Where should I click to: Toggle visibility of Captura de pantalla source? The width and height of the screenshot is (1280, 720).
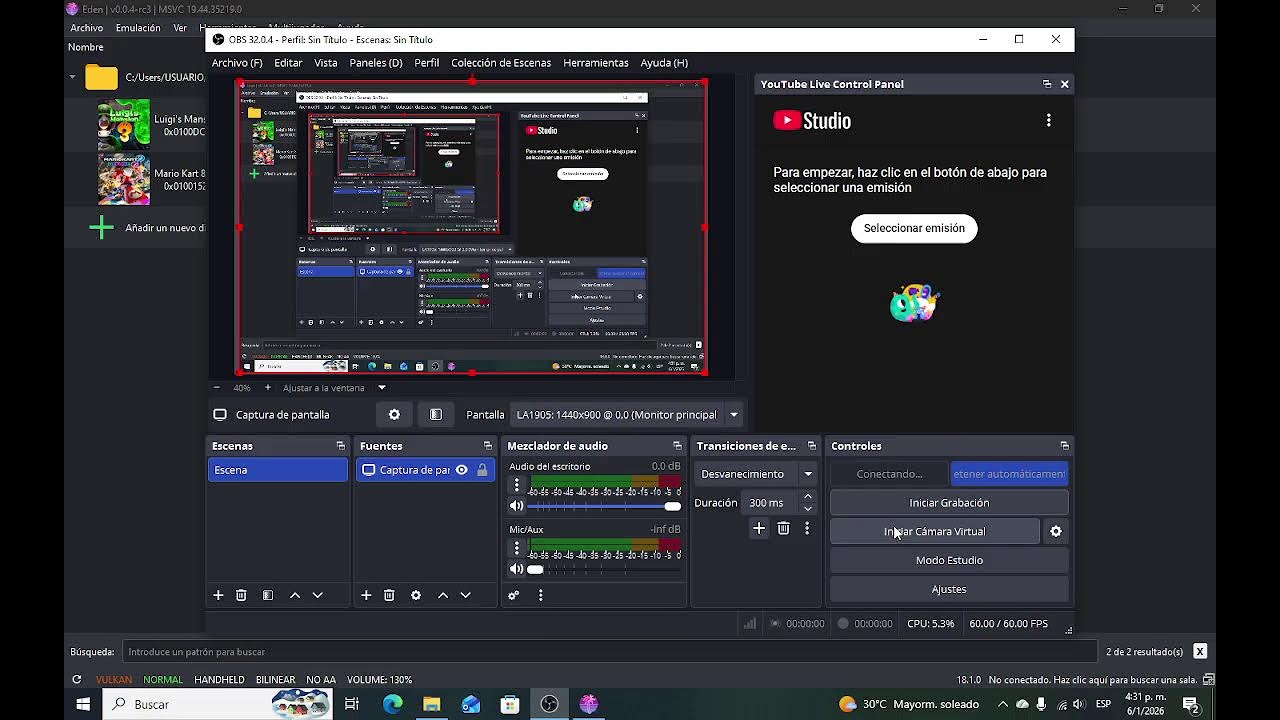[462, 470]
